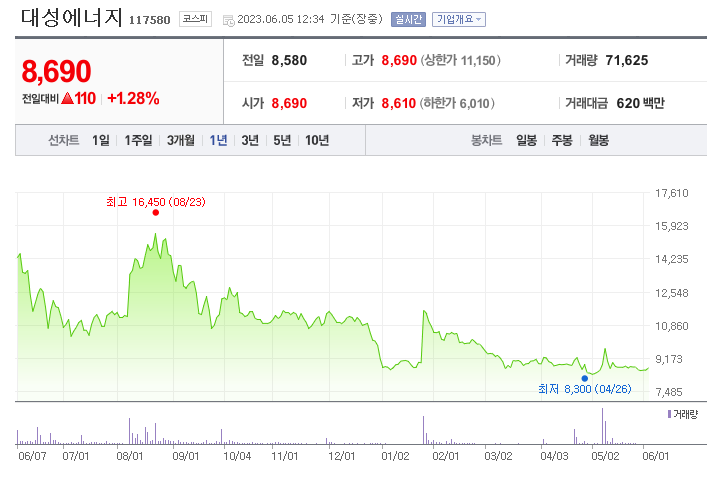The width and height of the screenshot is (707, 480).
Task: Click the 시가 8,690 value
Action: 289,104
